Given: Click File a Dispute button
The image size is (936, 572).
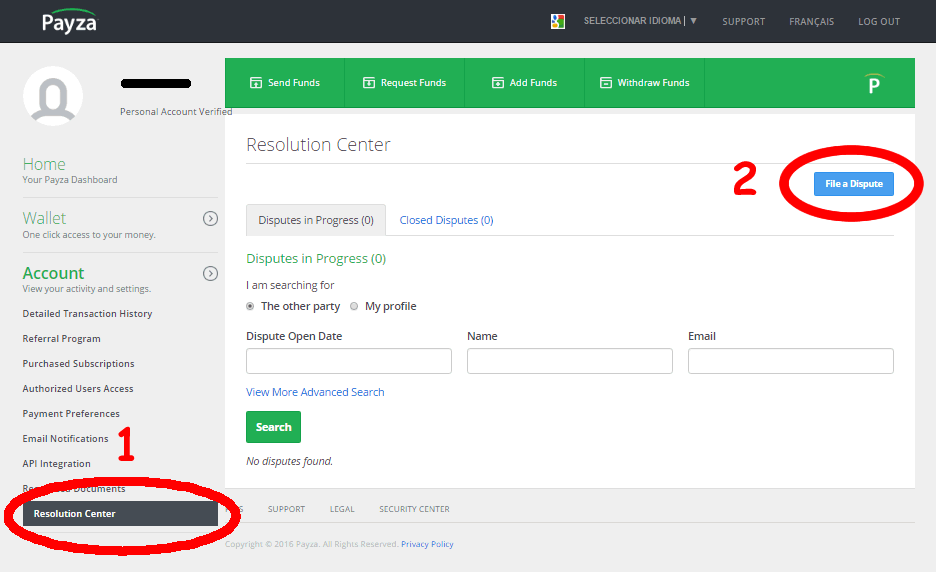Looking at the screenshot, I should coord(854,184).
